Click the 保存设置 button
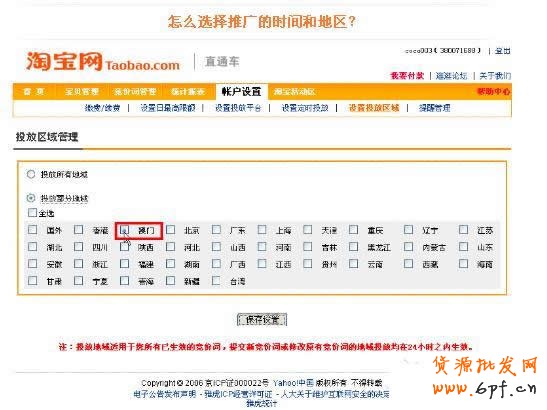 click(262, 320)
